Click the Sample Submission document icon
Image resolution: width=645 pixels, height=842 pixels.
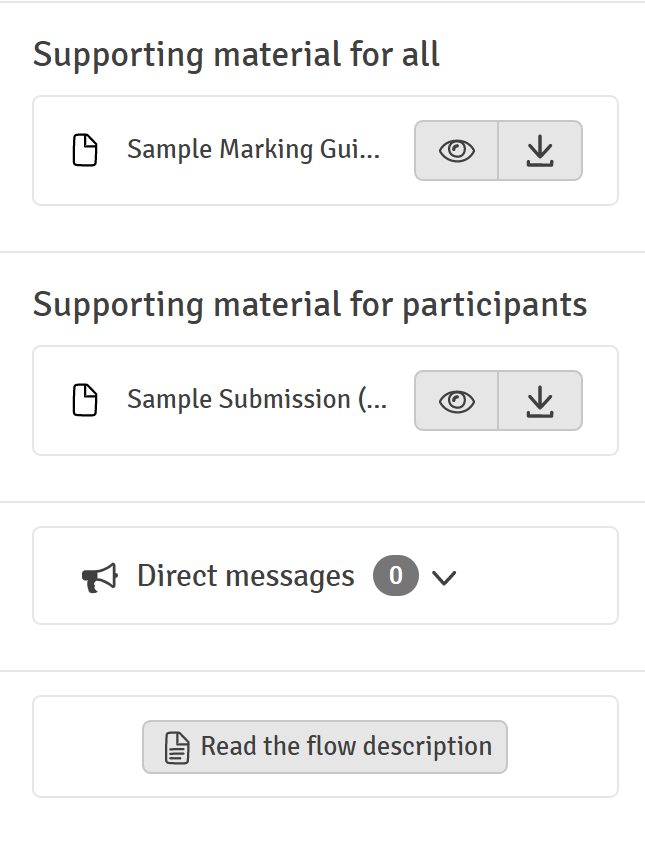[85, 400]
